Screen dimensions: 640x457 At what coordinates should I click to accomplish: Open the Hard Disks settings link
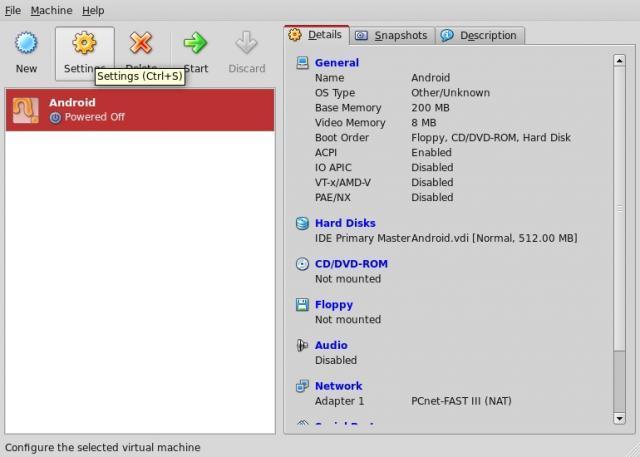345,223
